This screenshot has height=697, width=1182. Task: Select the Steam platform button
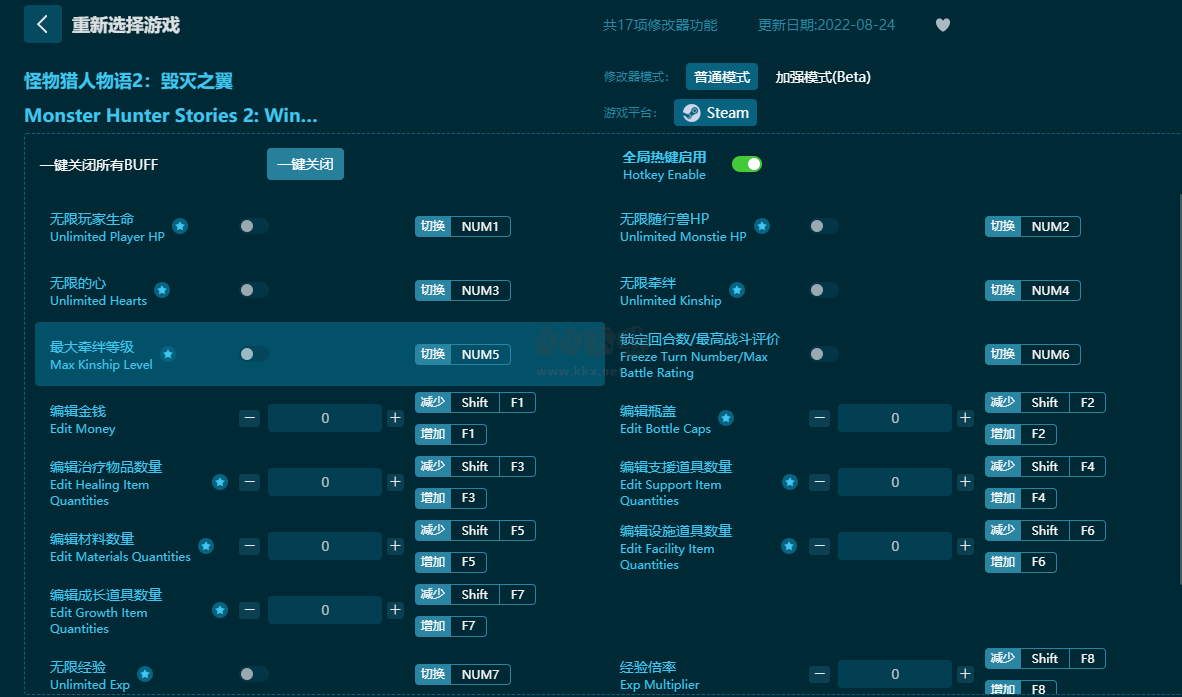(x=715, y=113)
